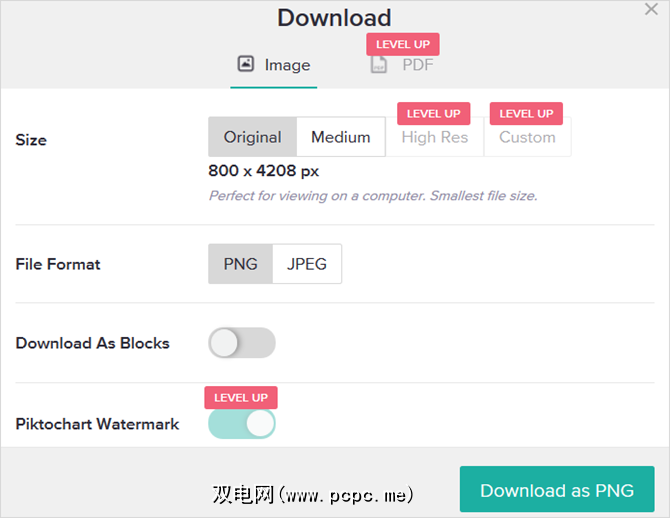Set the file format to PNG
Image resolution: width=670 pixels, height=518 pixels.
tap(240, 264)
